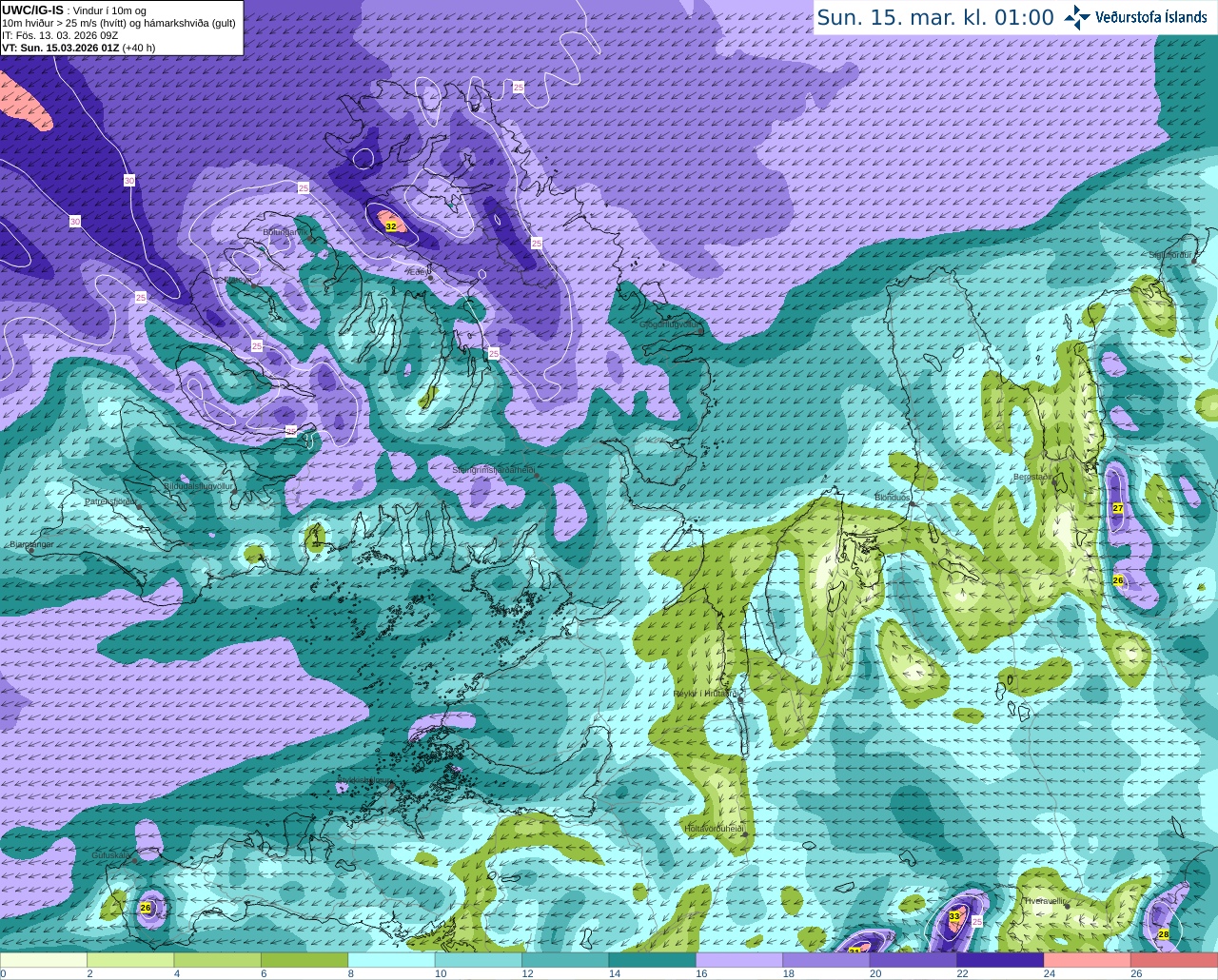Select the Gufuskálar station label

point(110,855)
